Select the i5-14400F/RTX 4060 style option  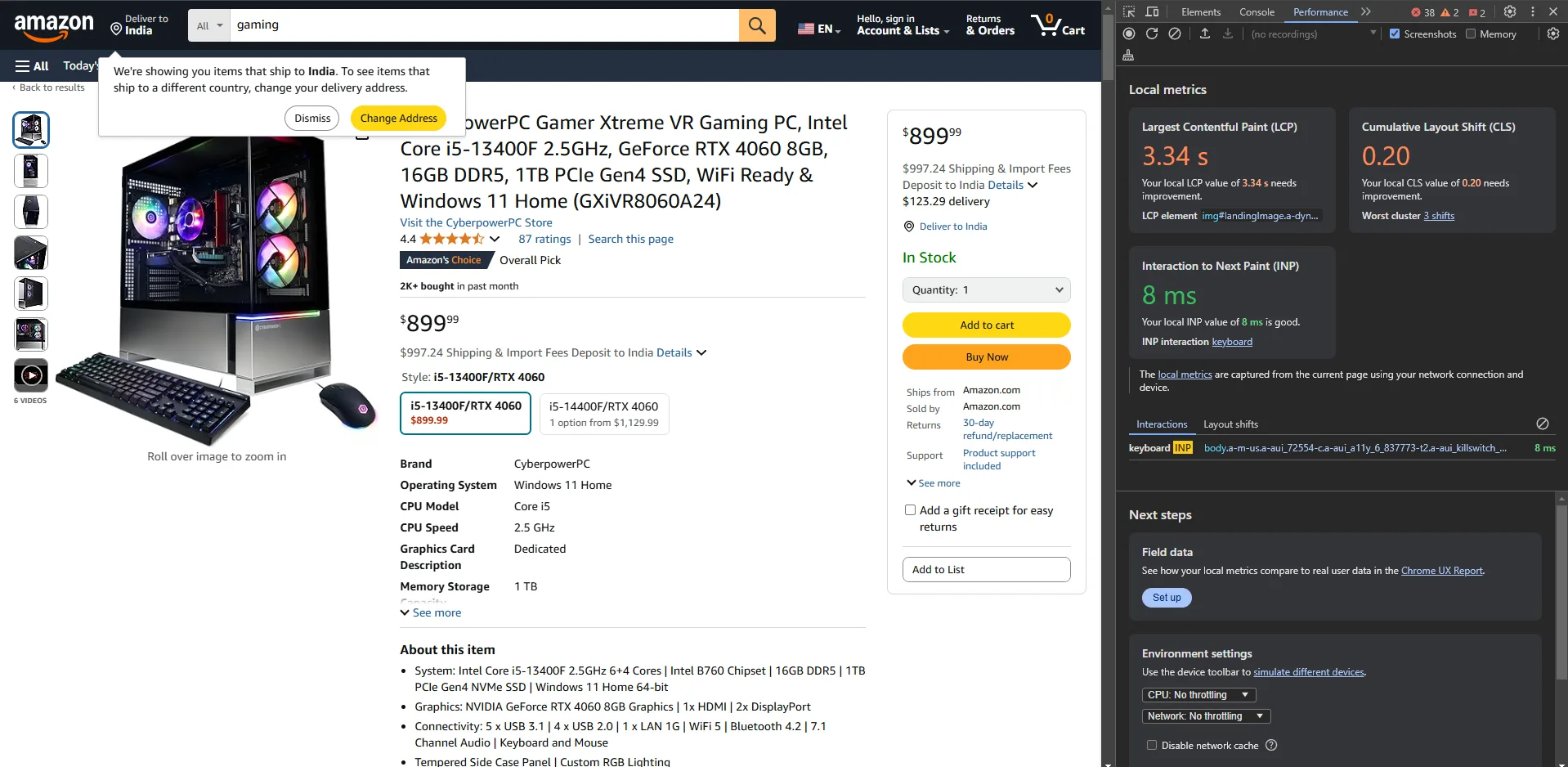pyautogui.click(x=604, y=413)
